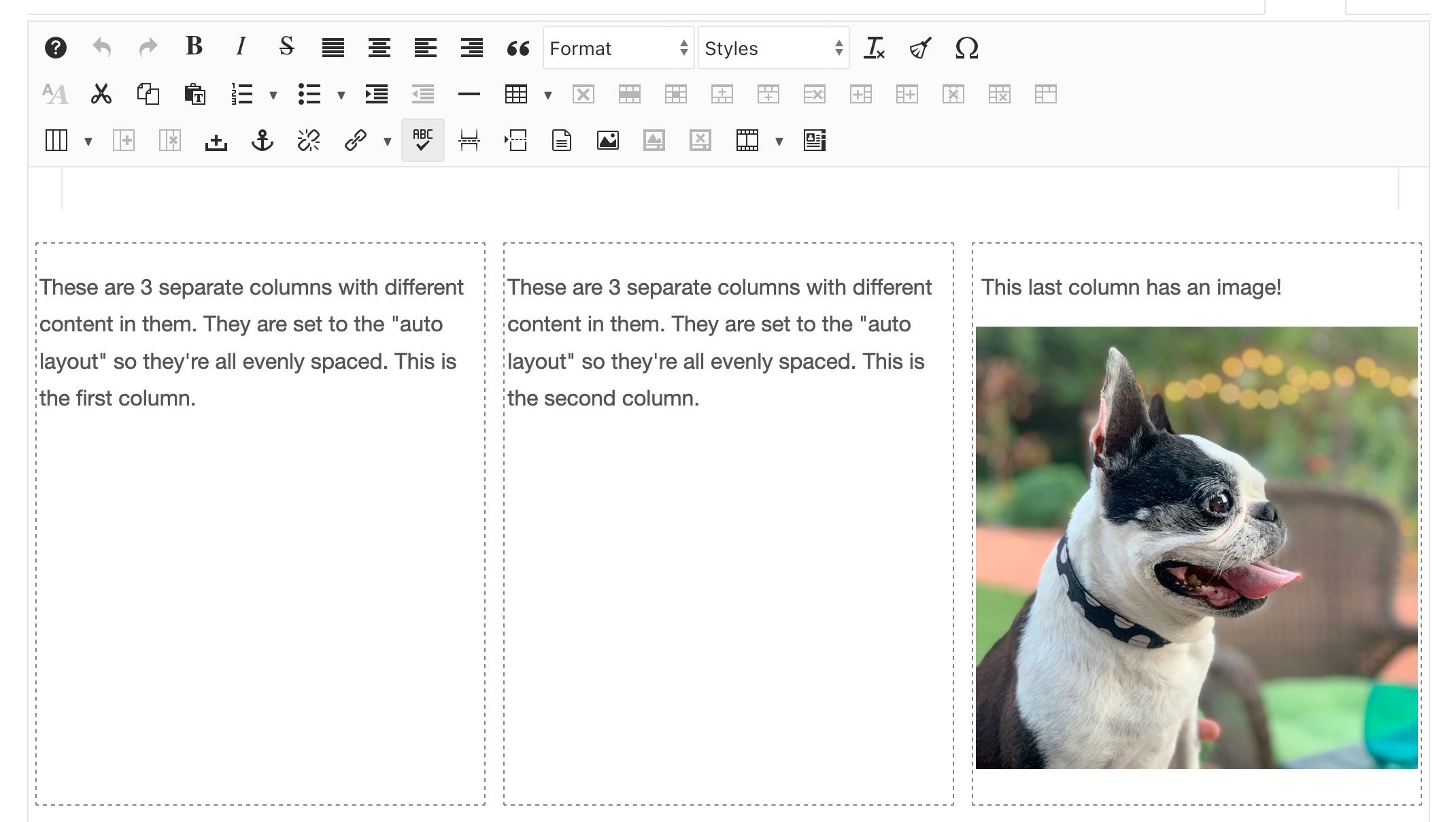Screen dimensions: 1456x822
Task: Insert an image
Action: coord(607,140)
